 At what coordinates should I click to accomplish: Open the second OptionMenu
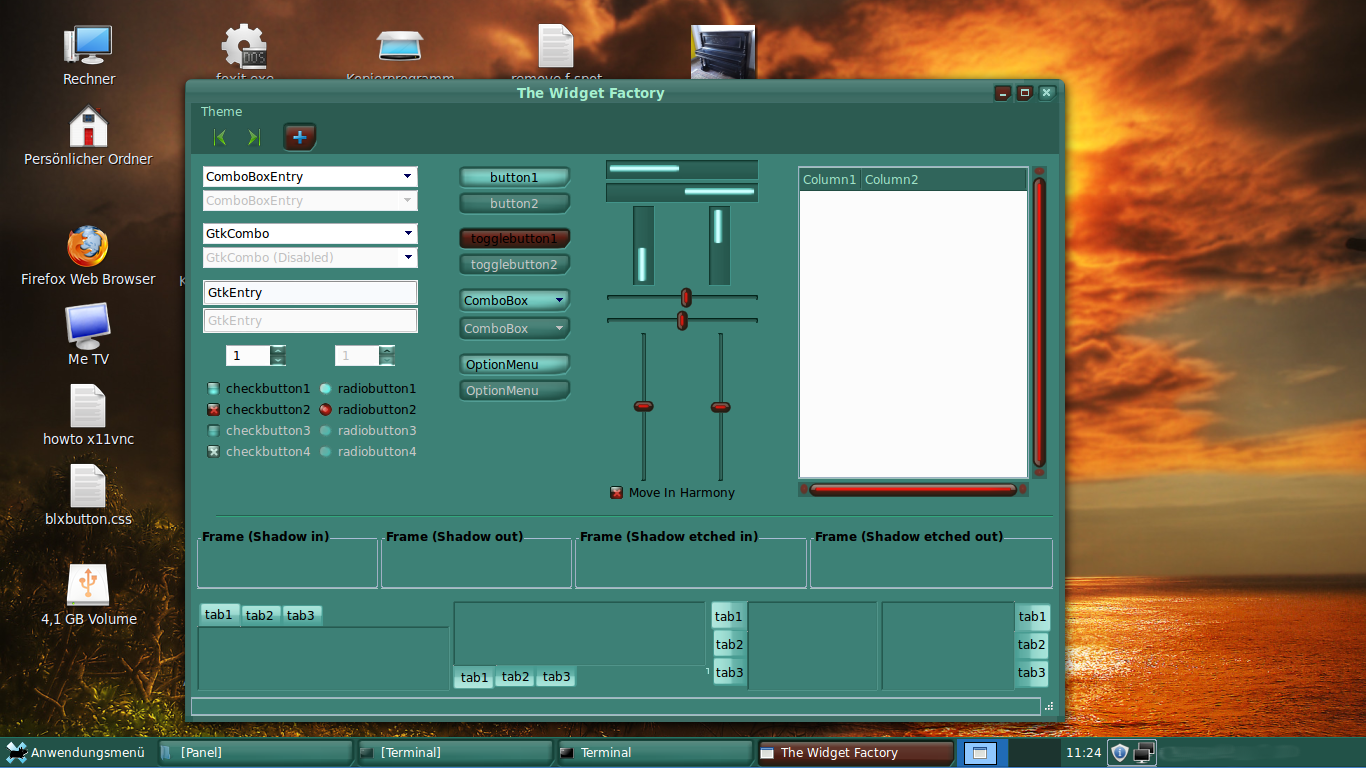coord(514,390)
